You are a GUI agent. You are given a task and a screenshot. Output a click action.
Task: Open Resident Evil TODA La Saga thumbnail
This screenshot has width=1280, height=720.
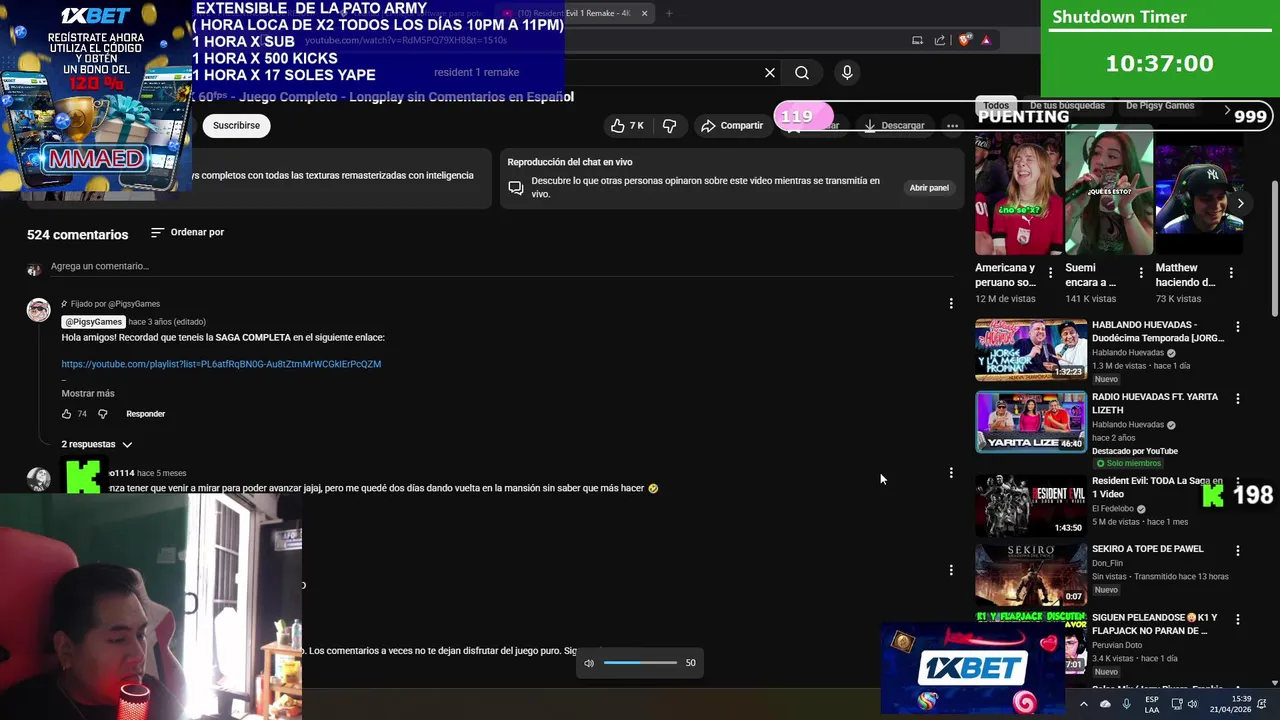coord(1031,505)
